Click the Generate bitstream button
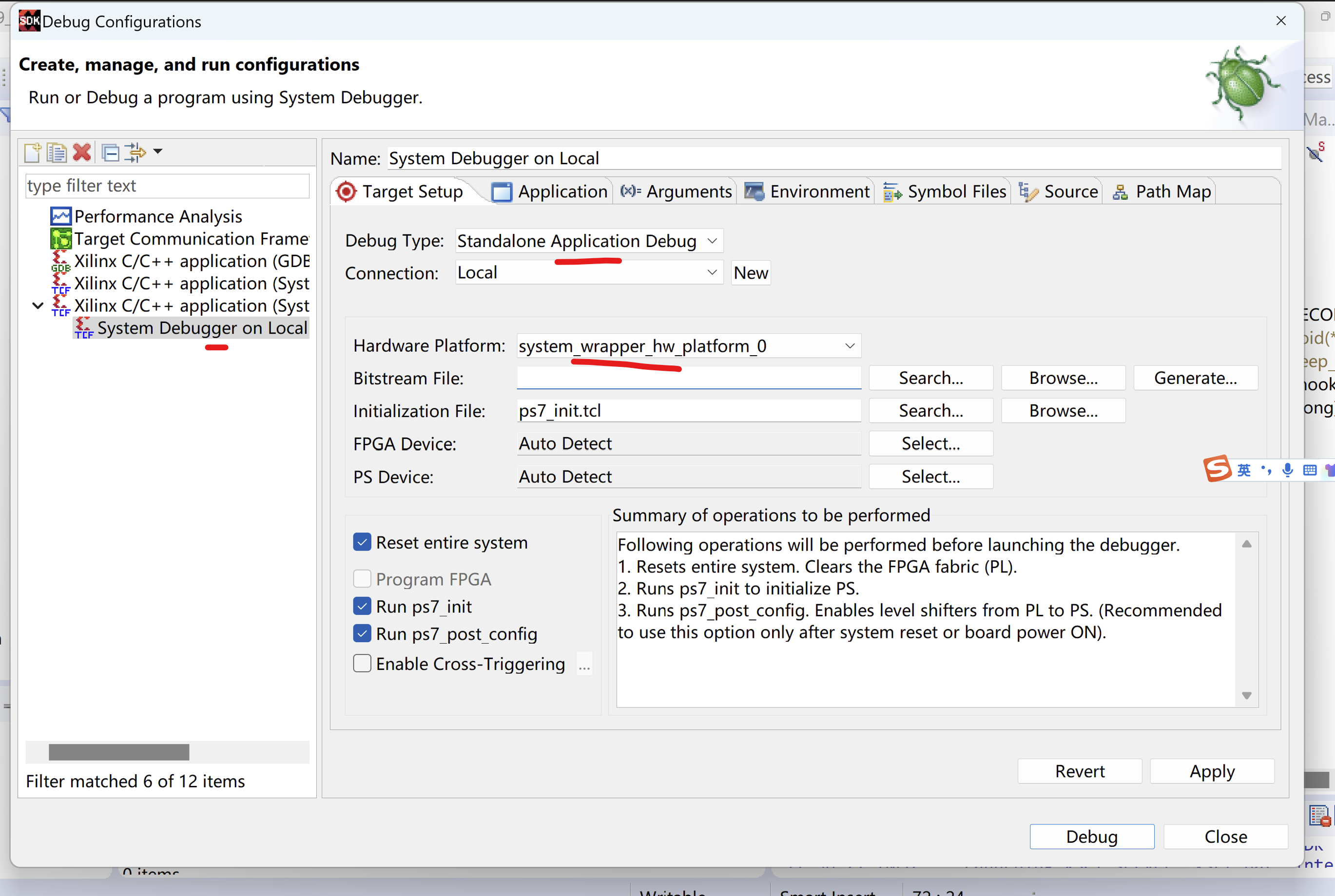Image resolution: width=1335 pixels, height=896 pixels. pos(1196,378)
